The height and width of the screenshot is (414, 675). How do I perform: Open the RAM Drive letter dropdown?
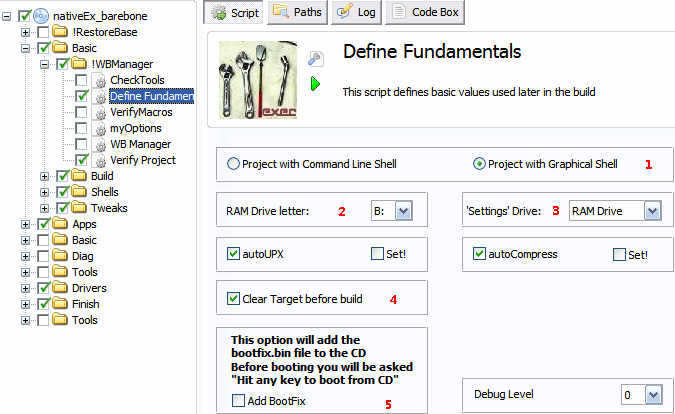pos(403,211)
